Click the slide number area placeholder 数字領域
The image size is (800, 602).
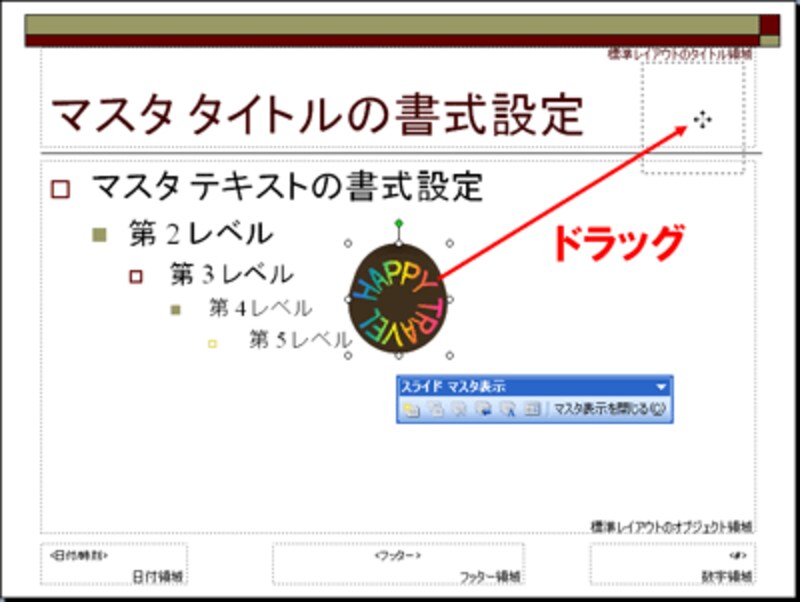coord(672,564)
